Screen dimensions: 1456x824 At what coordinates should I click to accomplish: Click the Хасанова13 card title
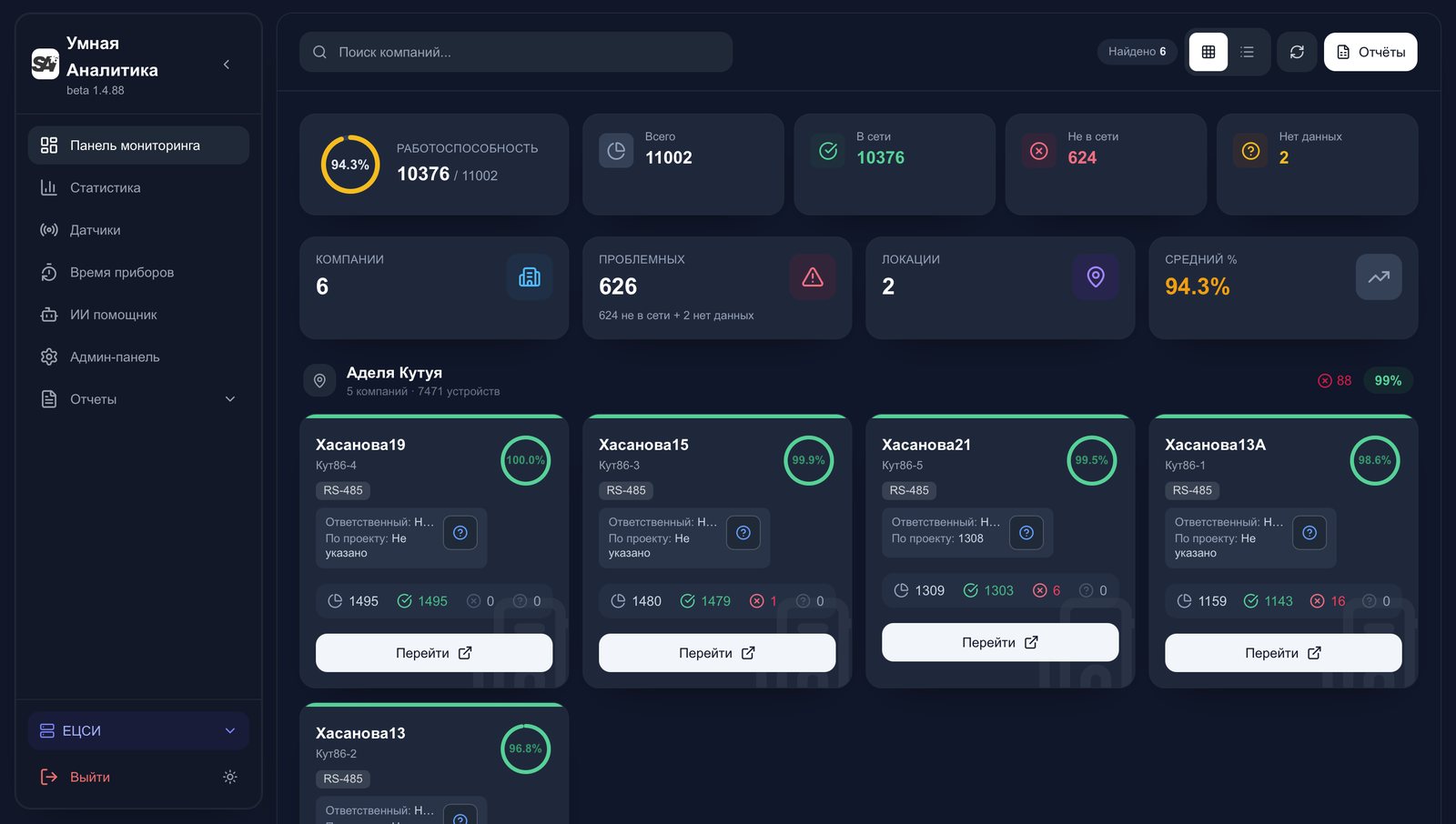coord(360,733)
